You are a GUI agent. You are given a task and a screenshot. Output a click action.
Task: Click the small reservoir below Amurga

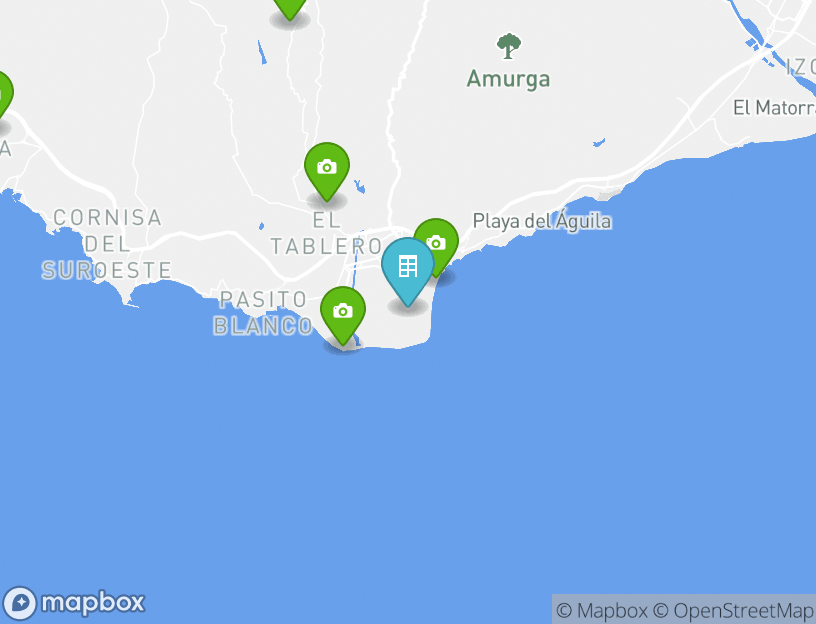599,142
